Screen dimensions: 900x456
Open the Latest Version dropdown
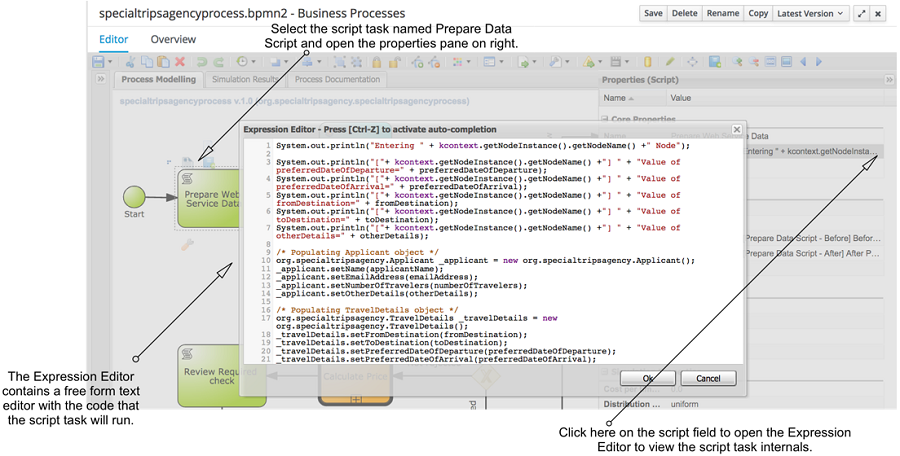tap(809, 14)
